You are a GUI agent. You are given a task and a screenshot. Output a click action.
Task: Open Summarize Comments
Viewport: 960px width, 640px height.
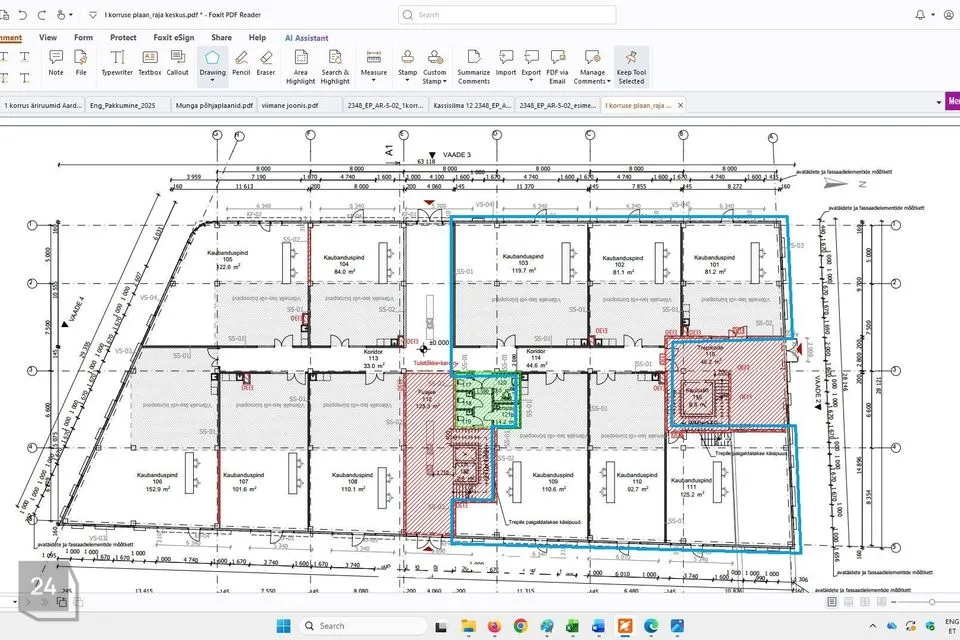pyautogui.click(x=474, y=66)
